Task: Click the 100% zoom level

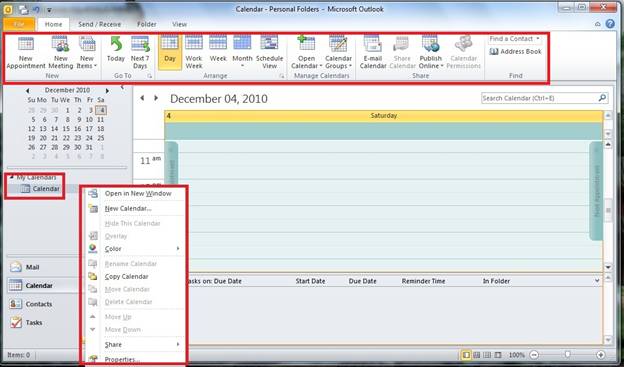Action: 517,355
